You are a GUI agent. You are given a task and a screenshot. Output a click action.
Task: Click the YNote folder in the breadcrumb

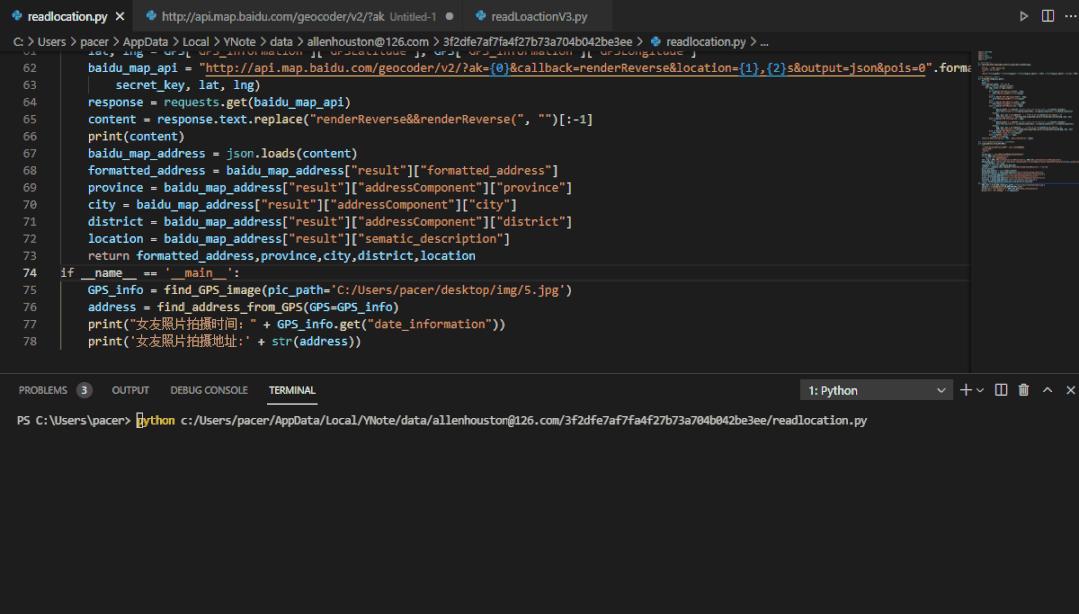(239, 42)
